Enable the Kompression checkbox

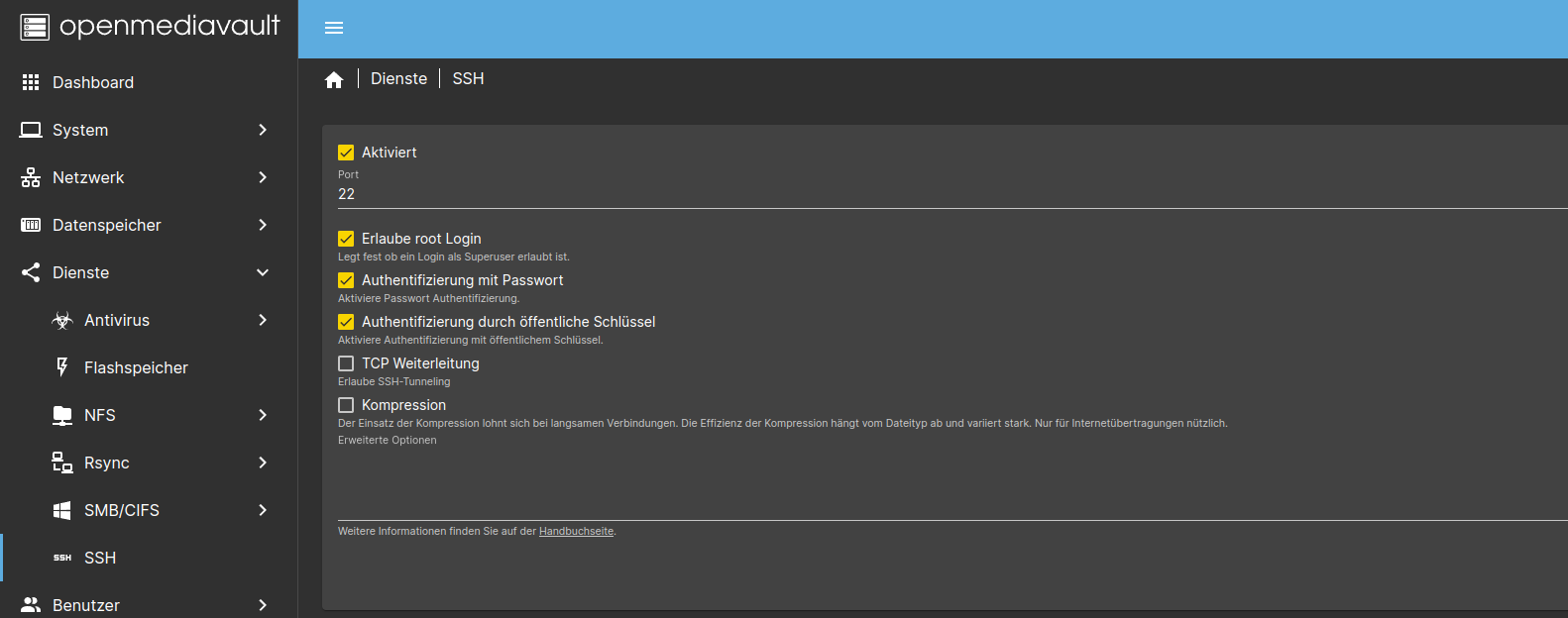[346, 405]
